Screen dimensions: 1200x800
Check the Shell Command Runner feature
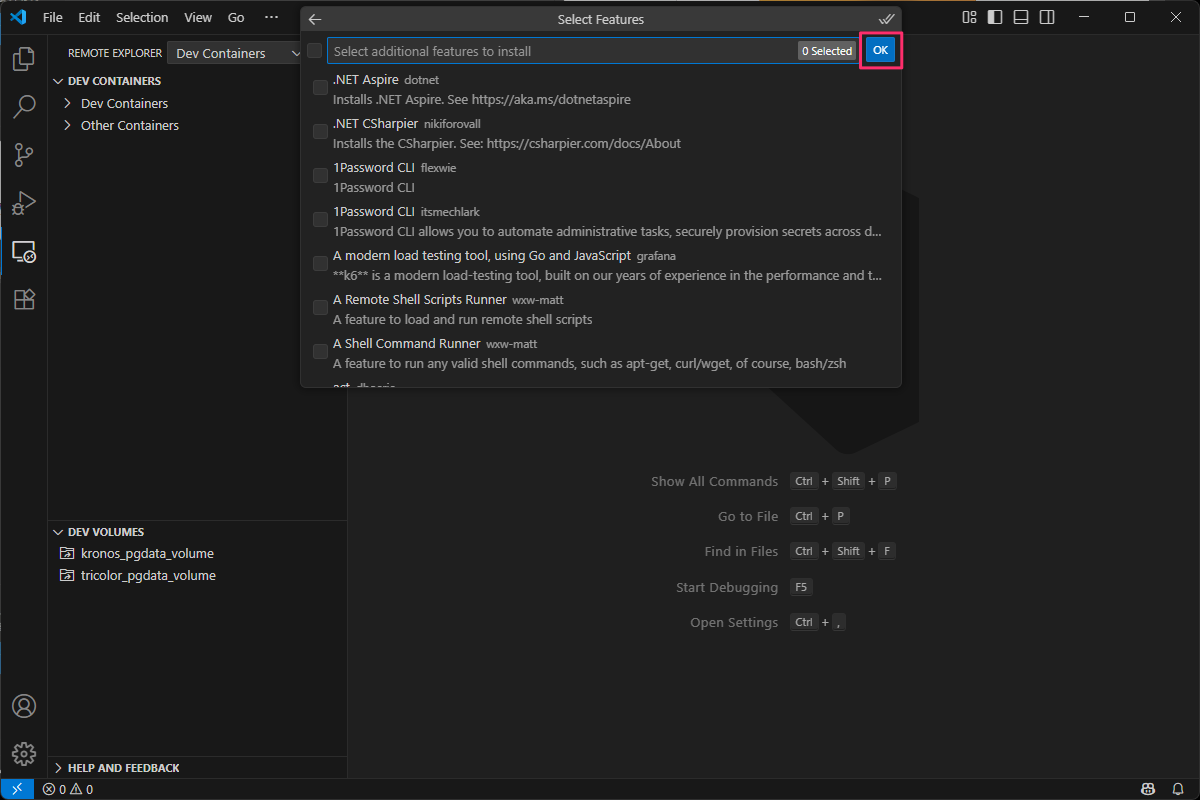(x=320, y=352)
